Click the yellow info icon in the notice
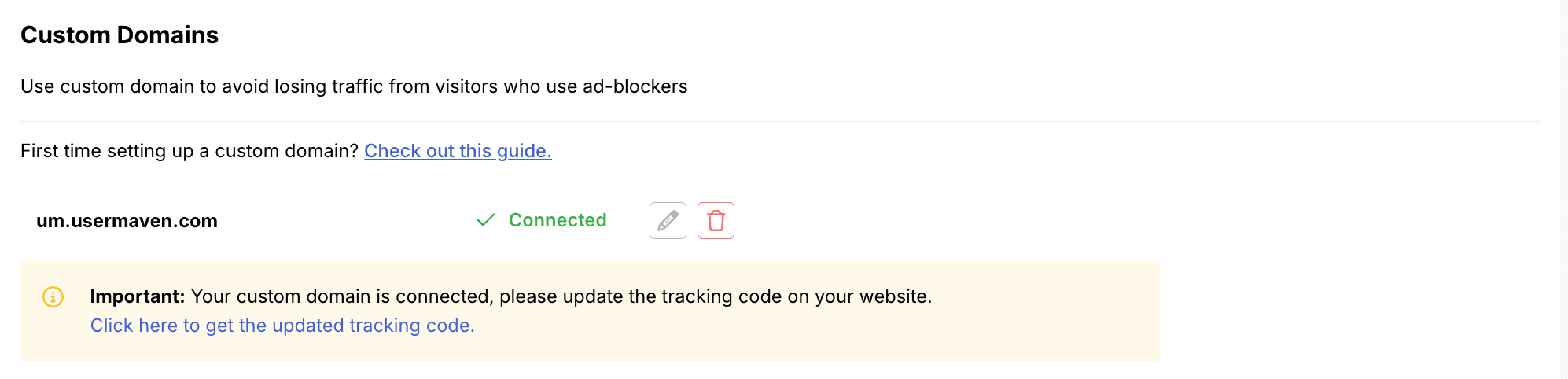 click(x=53, y=296)
